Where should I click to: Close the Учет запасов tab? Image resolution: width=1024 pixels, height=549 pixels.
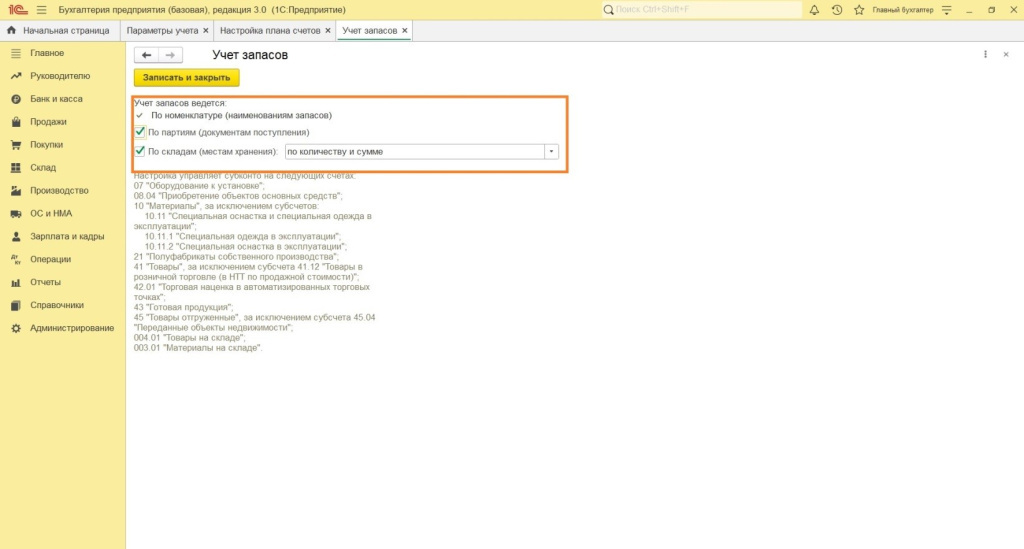(405, 31)
